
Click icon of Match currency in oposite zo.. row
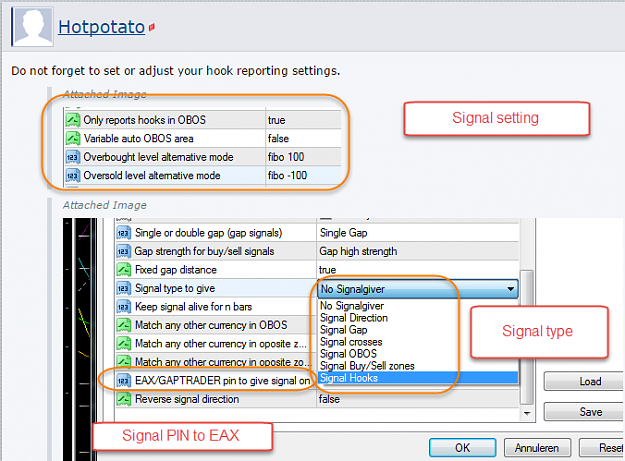tap(124, 362)
